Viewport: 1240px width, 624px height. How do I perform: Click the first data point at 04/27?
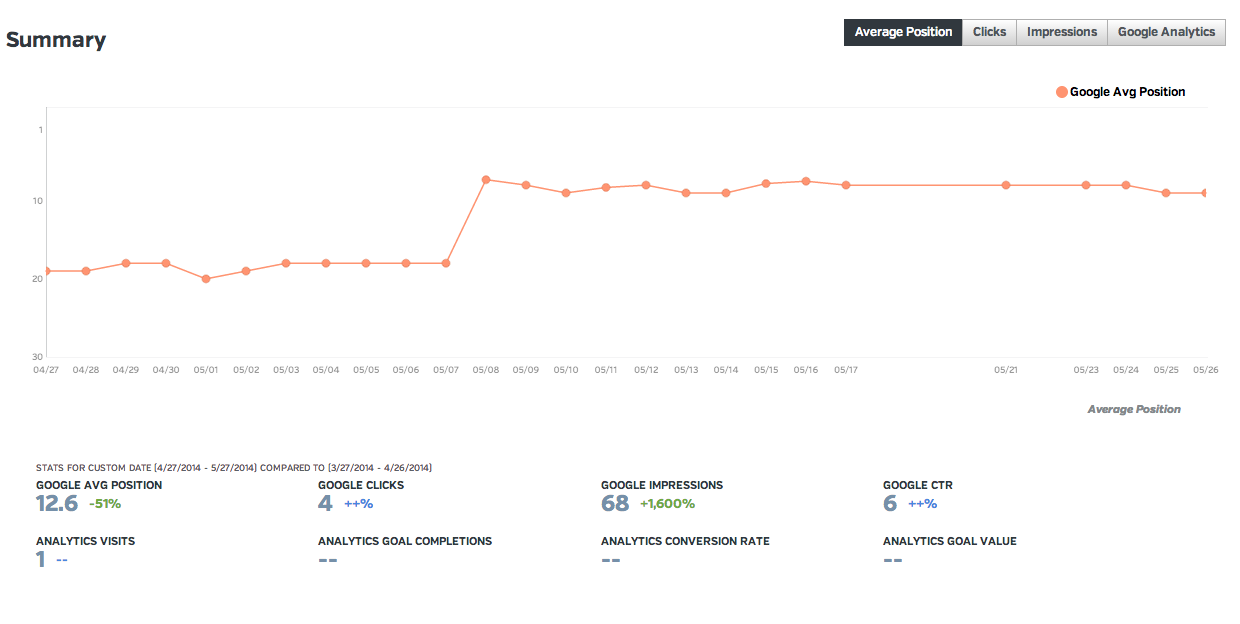point(47,271)
